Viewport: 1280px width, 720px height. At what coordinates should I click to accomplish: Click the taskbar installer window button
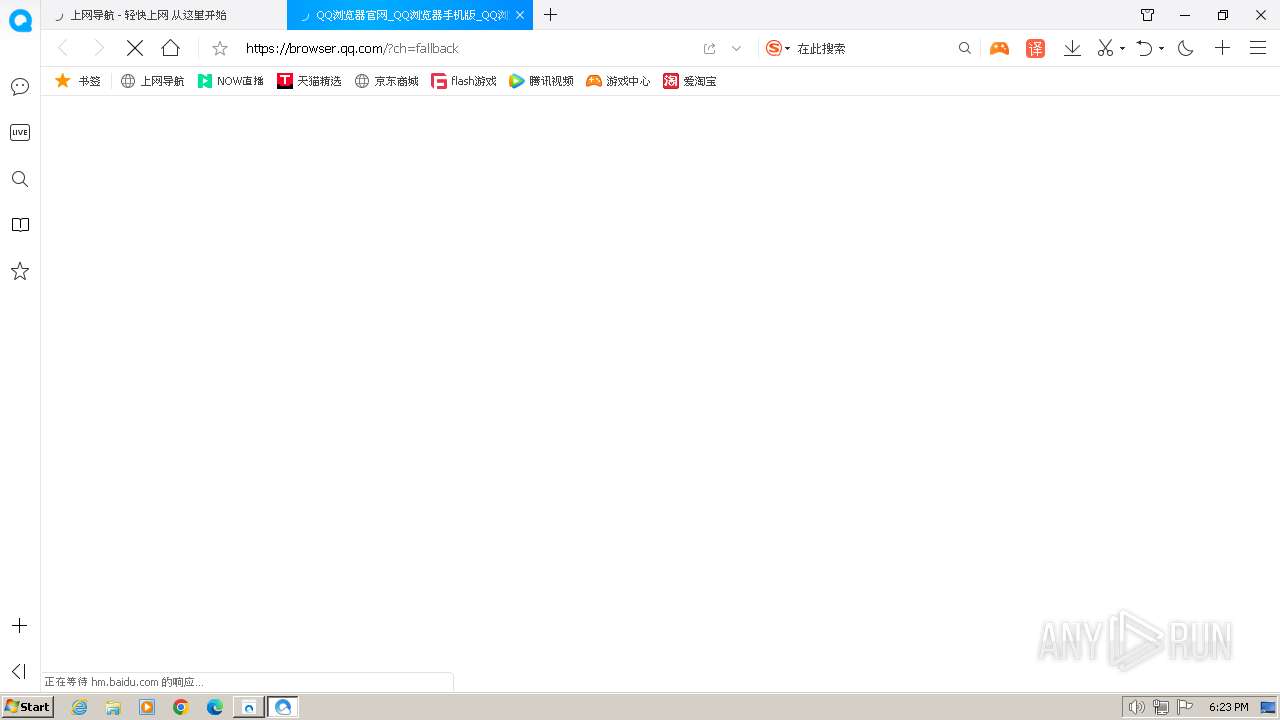[249, 707]
